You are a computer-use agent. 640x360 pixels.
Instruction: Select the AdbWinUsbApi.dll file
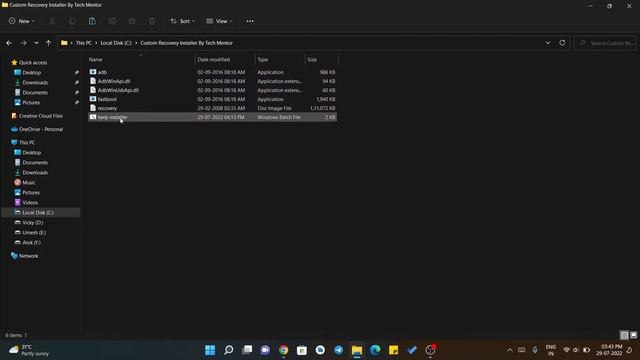pyautogui.click(x=212, y=90)
